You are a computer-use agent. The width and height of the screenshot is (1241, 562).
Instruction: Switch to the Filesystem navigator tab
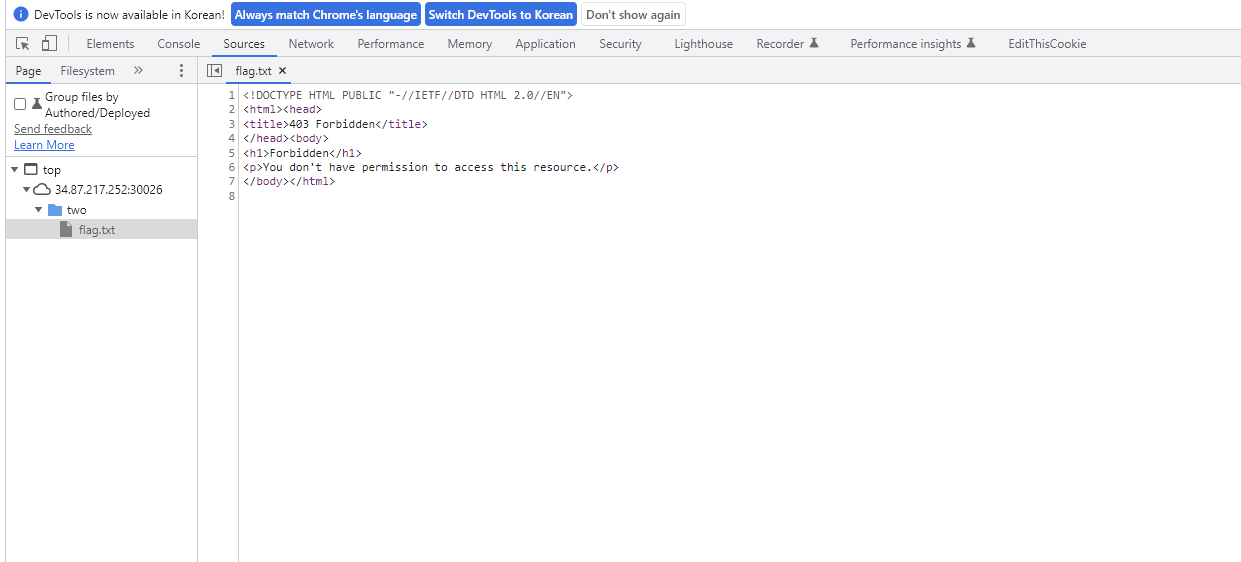pyautogui.click(x=88, y=71)
